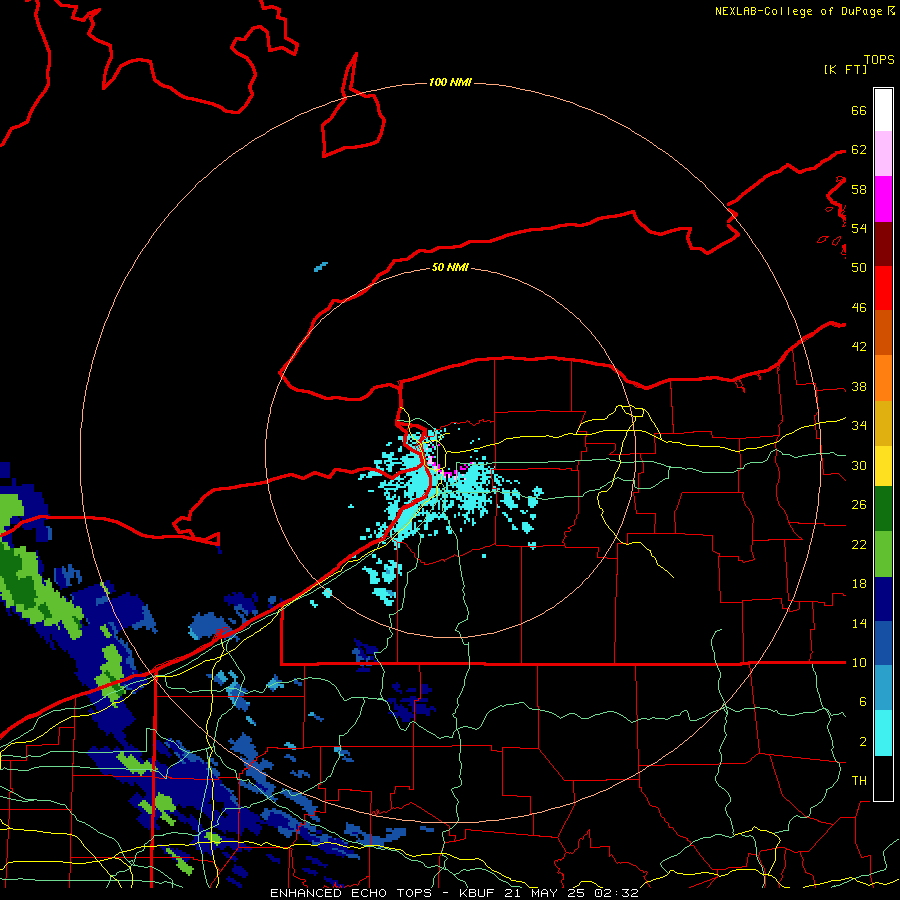Image resolution: width=900 pixels, height=900 pixels.
Task: Click the cyan legend swatch
Action: point(883,733)
